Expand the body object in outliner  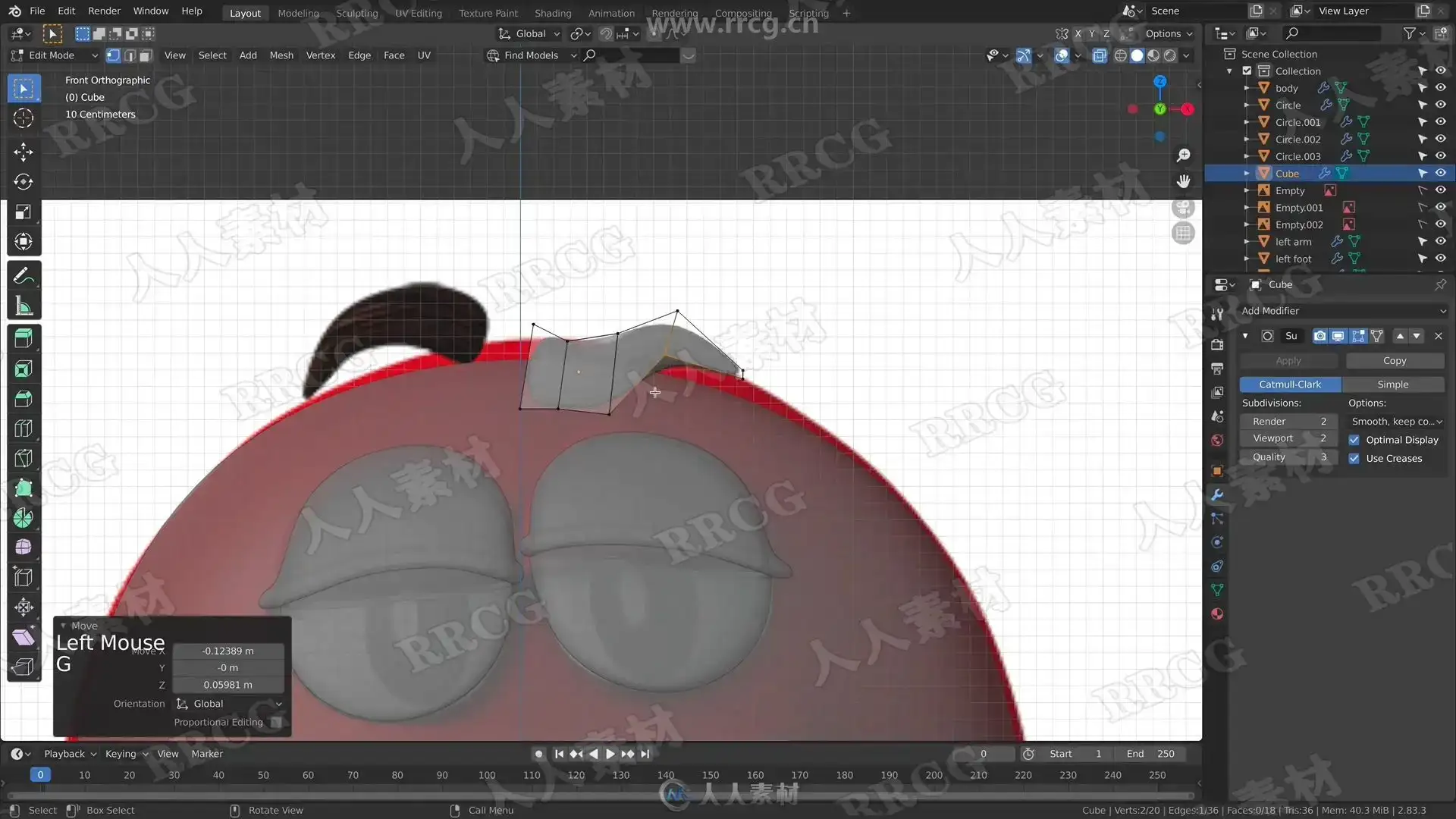tap(1246, 88)
